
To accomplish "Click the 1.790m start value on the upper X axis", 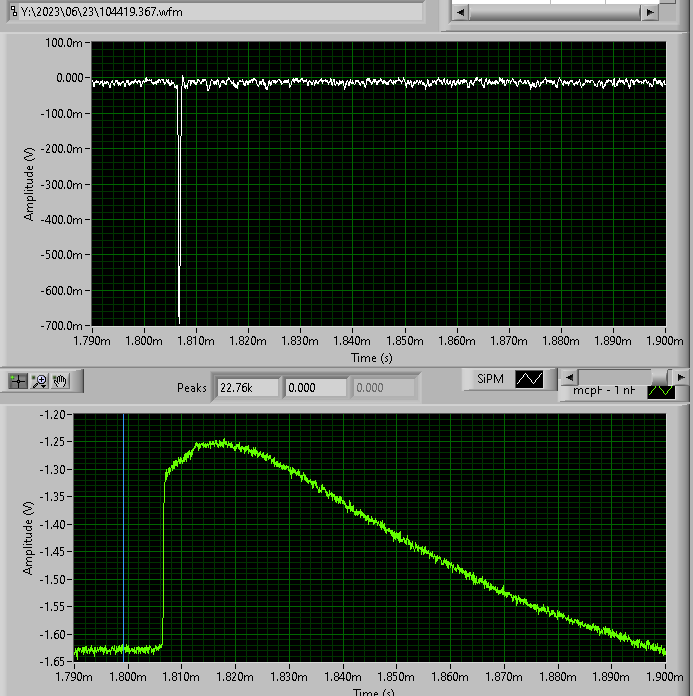I will point(92,341).
